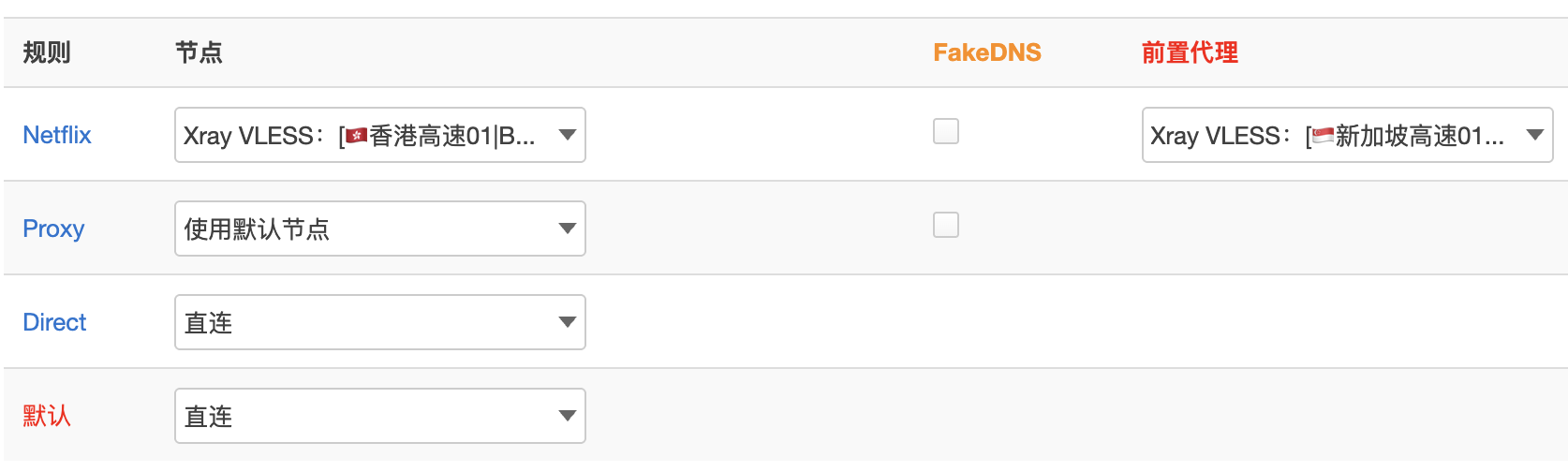Open 默认 rule node dropdown 直连

[380, 416]
